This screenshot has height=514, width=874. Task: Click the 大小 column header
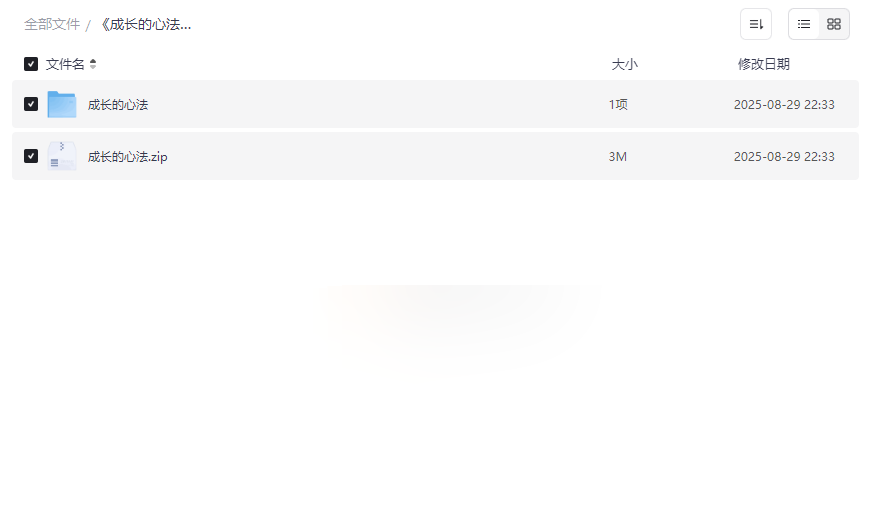[624, 64]
